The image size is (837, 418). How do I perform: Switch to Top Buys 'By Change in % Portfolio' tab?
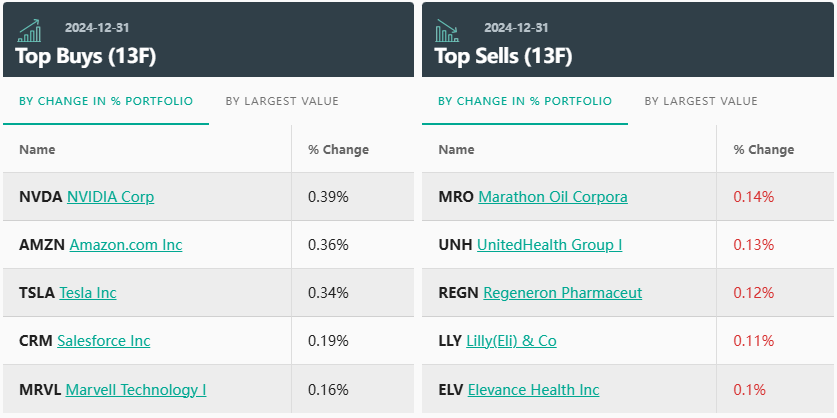pyautogui.click(x=106, y=101)
